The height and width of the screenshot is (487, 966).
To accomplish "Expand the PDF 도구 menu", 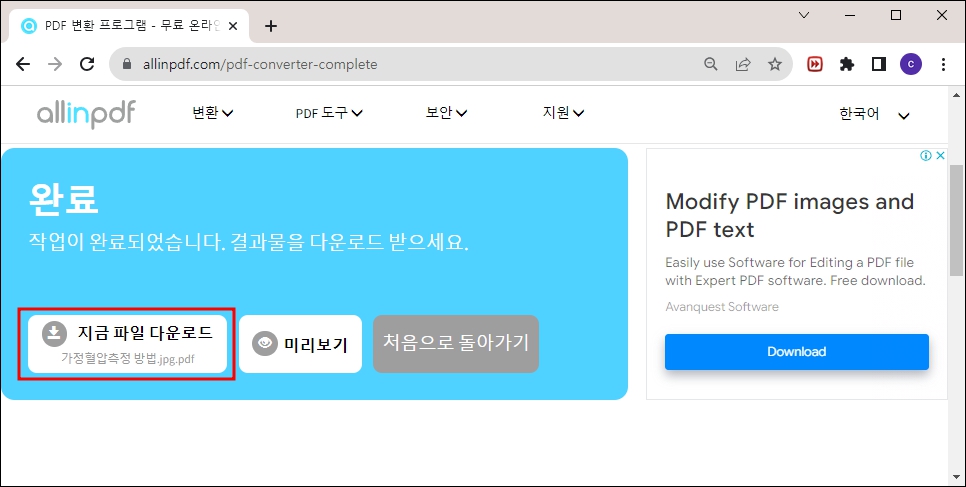I will pyautogui.click(x=329, y=113).
